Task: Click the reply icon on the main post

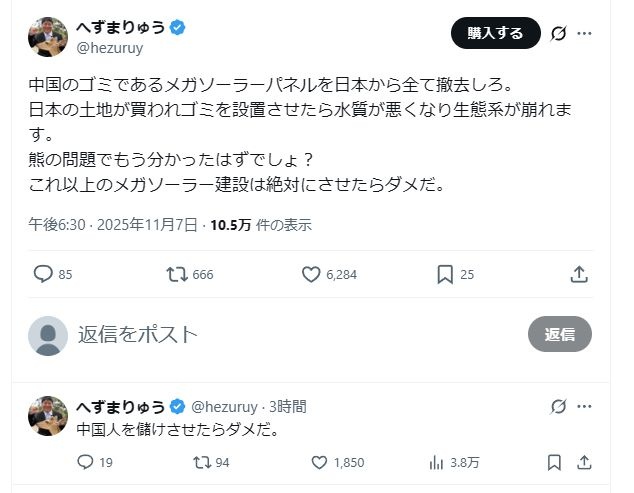Action: [x=43, y=274]
